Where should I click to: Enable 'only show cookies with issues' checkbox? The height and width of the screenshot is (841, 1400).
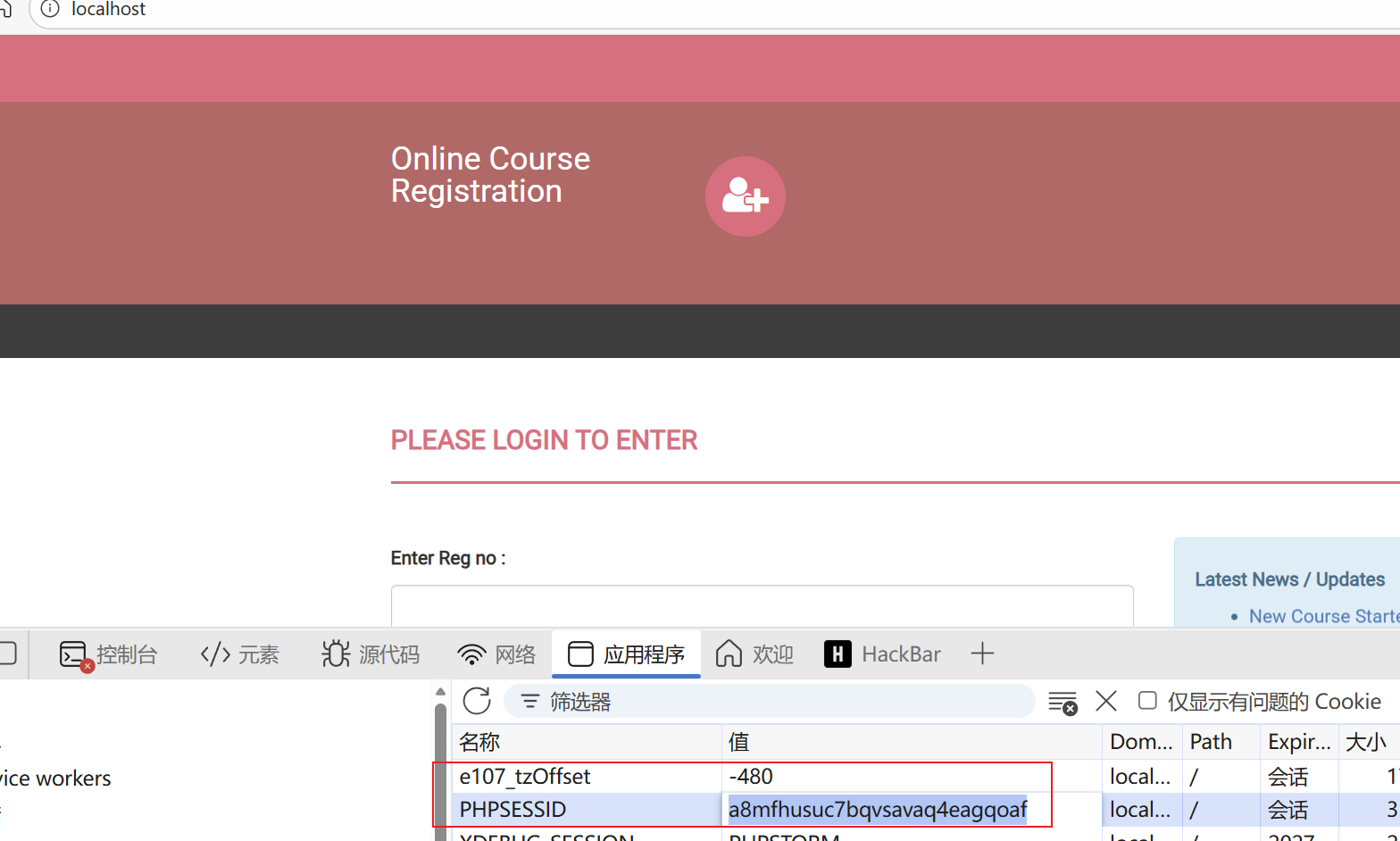(1147, 701)
